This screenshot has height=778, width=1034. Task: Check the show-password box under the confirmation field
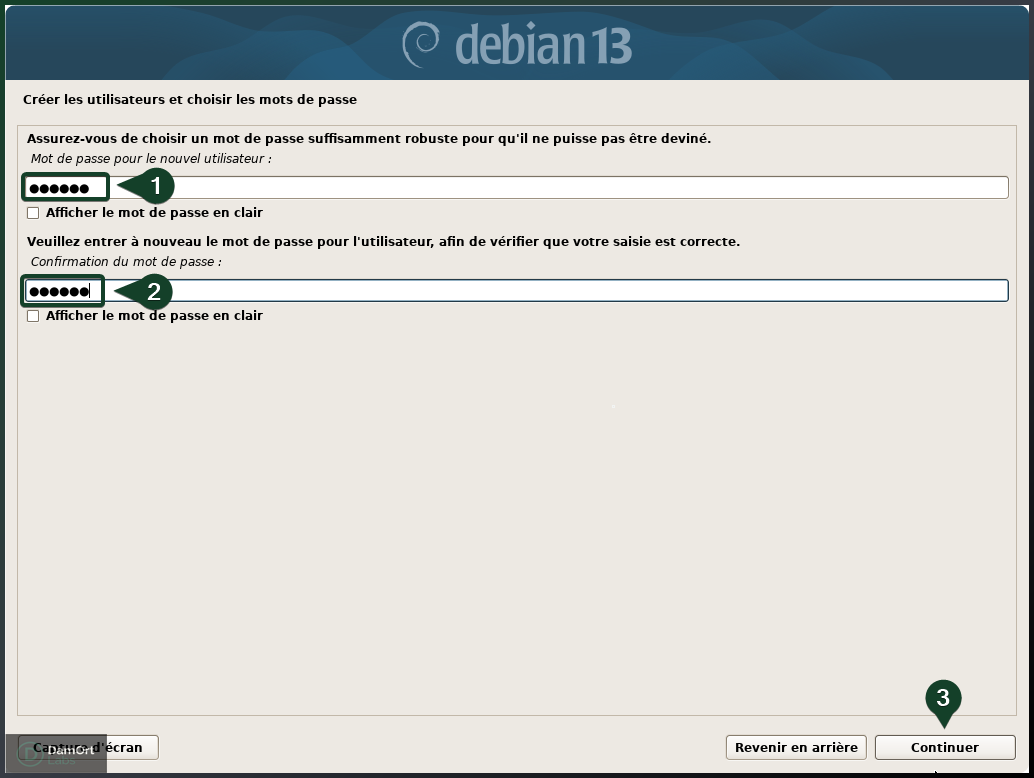click(32, 315)
